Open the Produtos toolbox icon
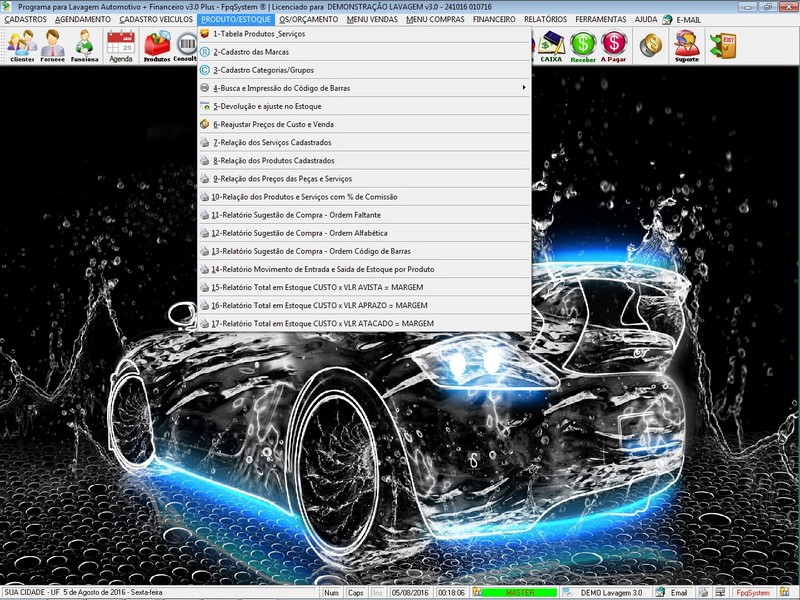The width and height of the screenshot is (800, 600). pos(157,45)
